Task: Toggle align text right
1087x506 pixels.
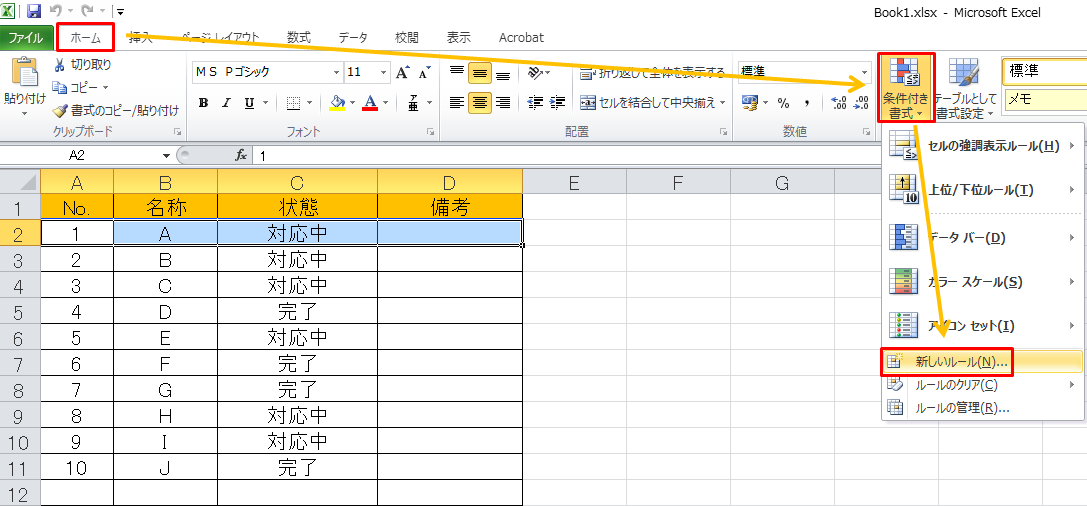Action: (503, 103)
